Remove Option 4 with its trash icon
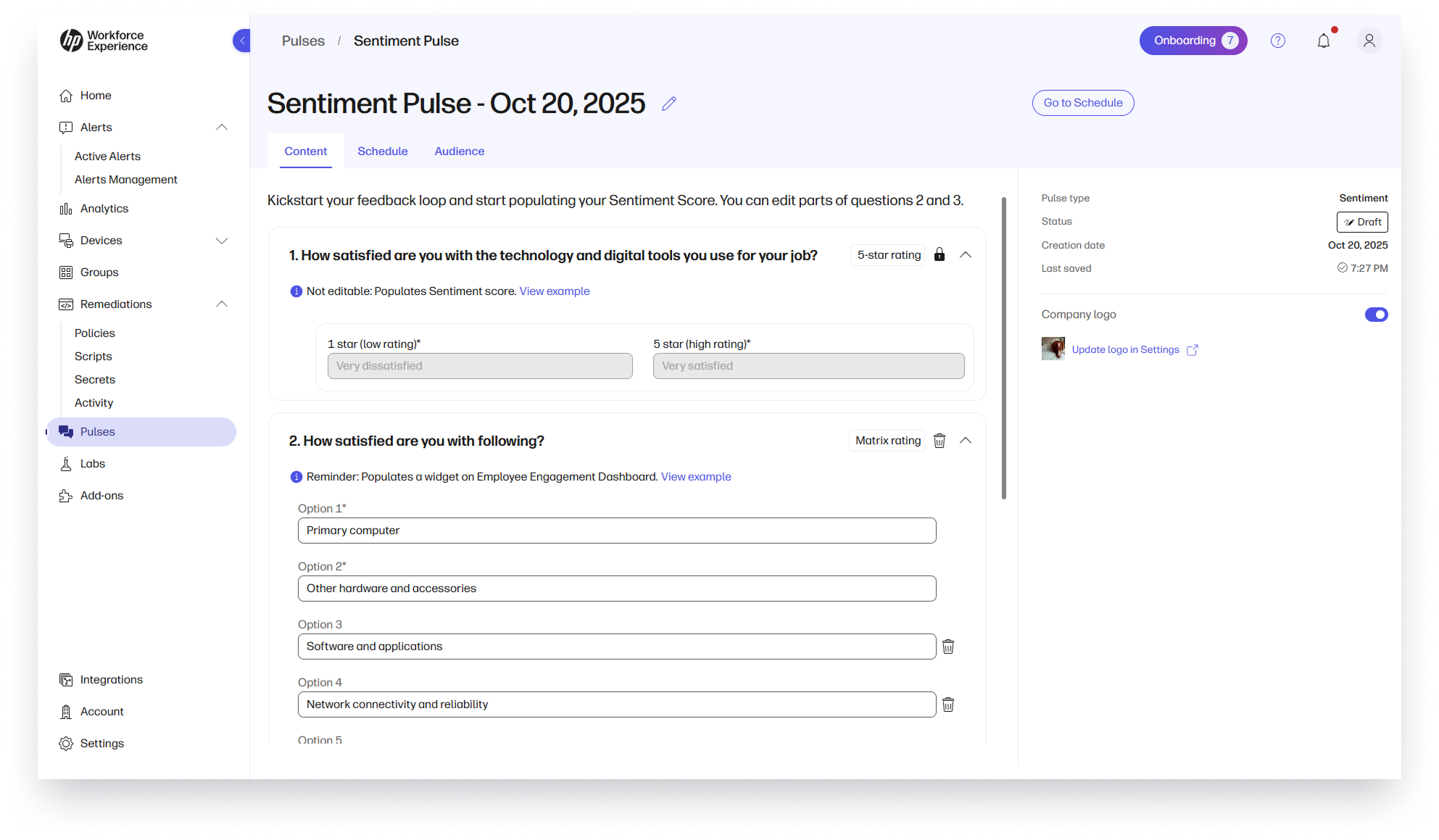 (947, 704)
